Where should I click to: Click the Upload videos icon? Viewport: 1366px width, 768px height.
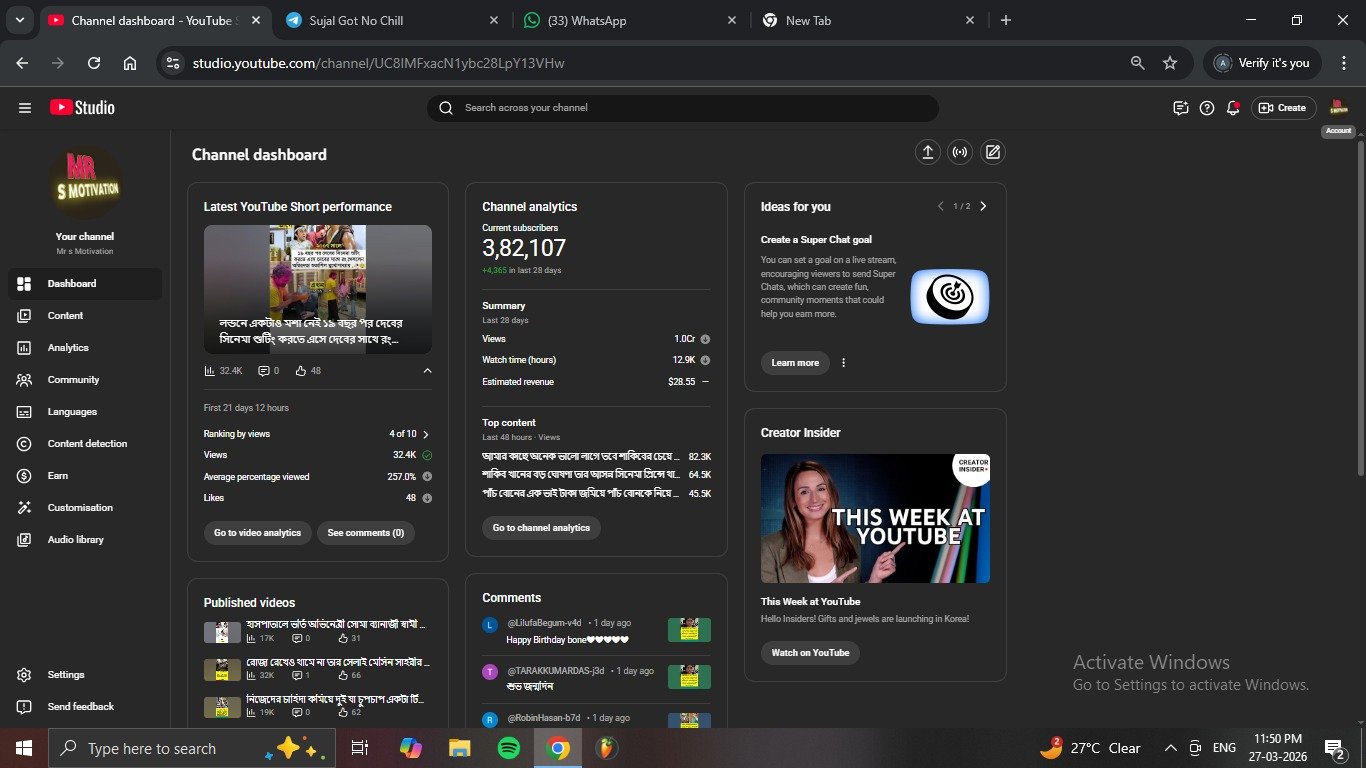[x=927, y=152]
